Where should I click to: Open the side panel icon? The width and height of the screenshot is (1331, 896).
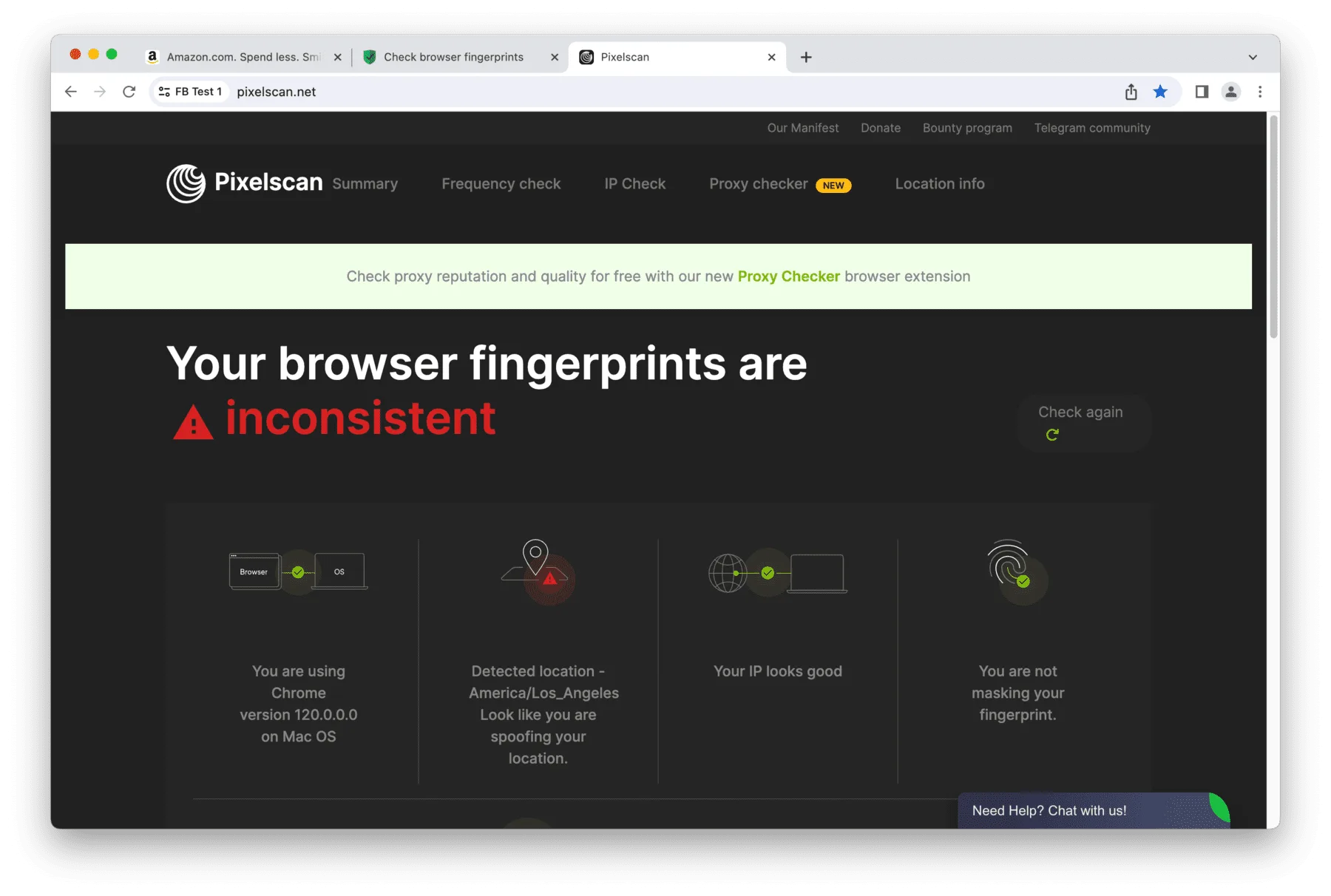(x=1202, y=92)
